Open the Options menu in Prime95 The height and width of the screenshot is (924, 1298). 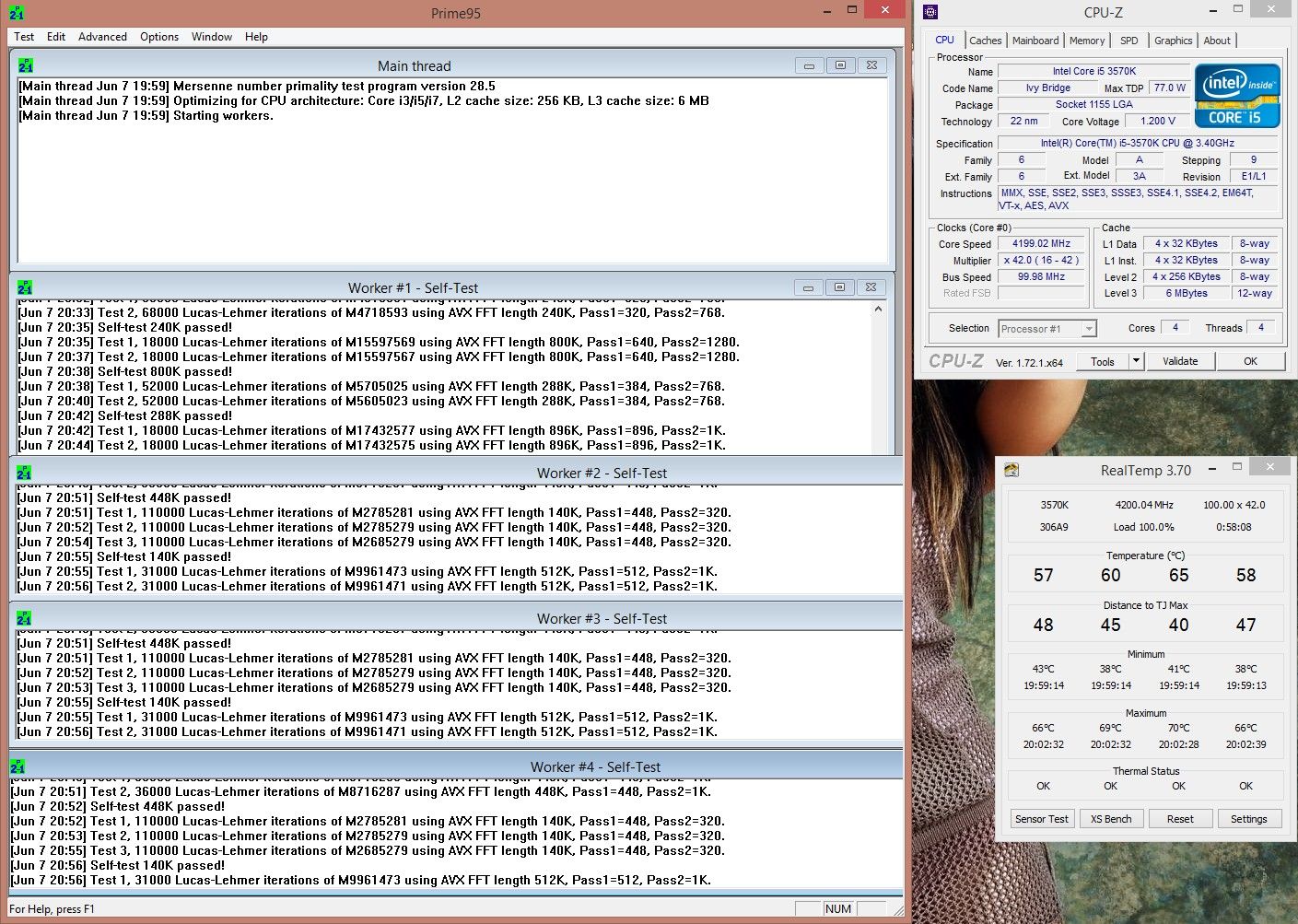[159, 37]
